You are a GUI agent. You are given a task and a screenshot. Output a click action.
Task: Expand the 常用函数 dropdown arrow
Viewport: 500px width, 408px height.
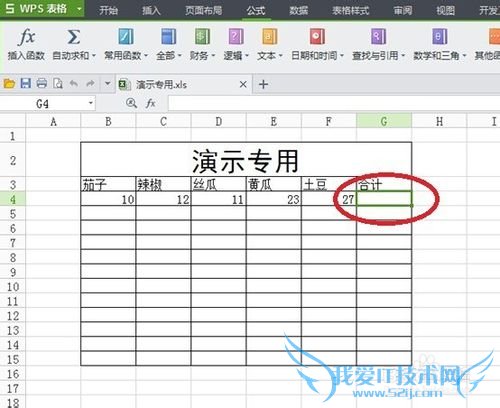click(x=146, y=56)
